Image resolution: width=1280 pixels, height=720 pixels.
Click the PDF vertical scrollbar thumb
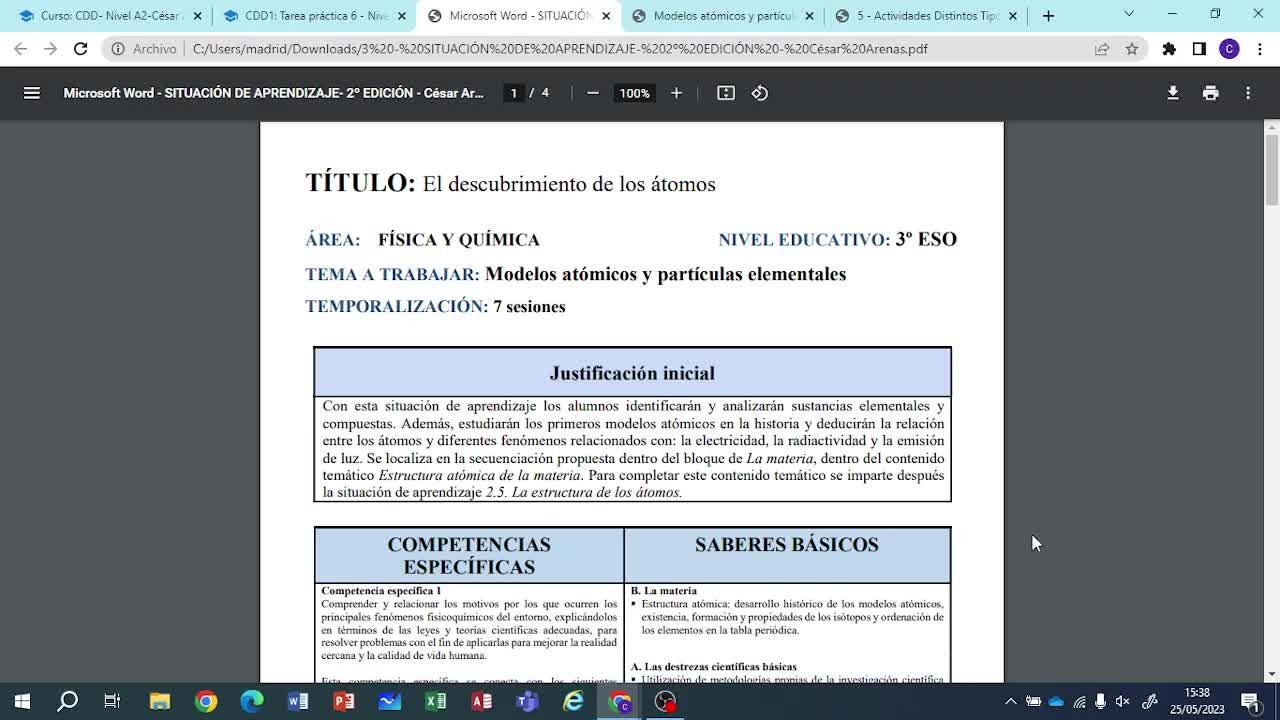[x=1272, y=169]
